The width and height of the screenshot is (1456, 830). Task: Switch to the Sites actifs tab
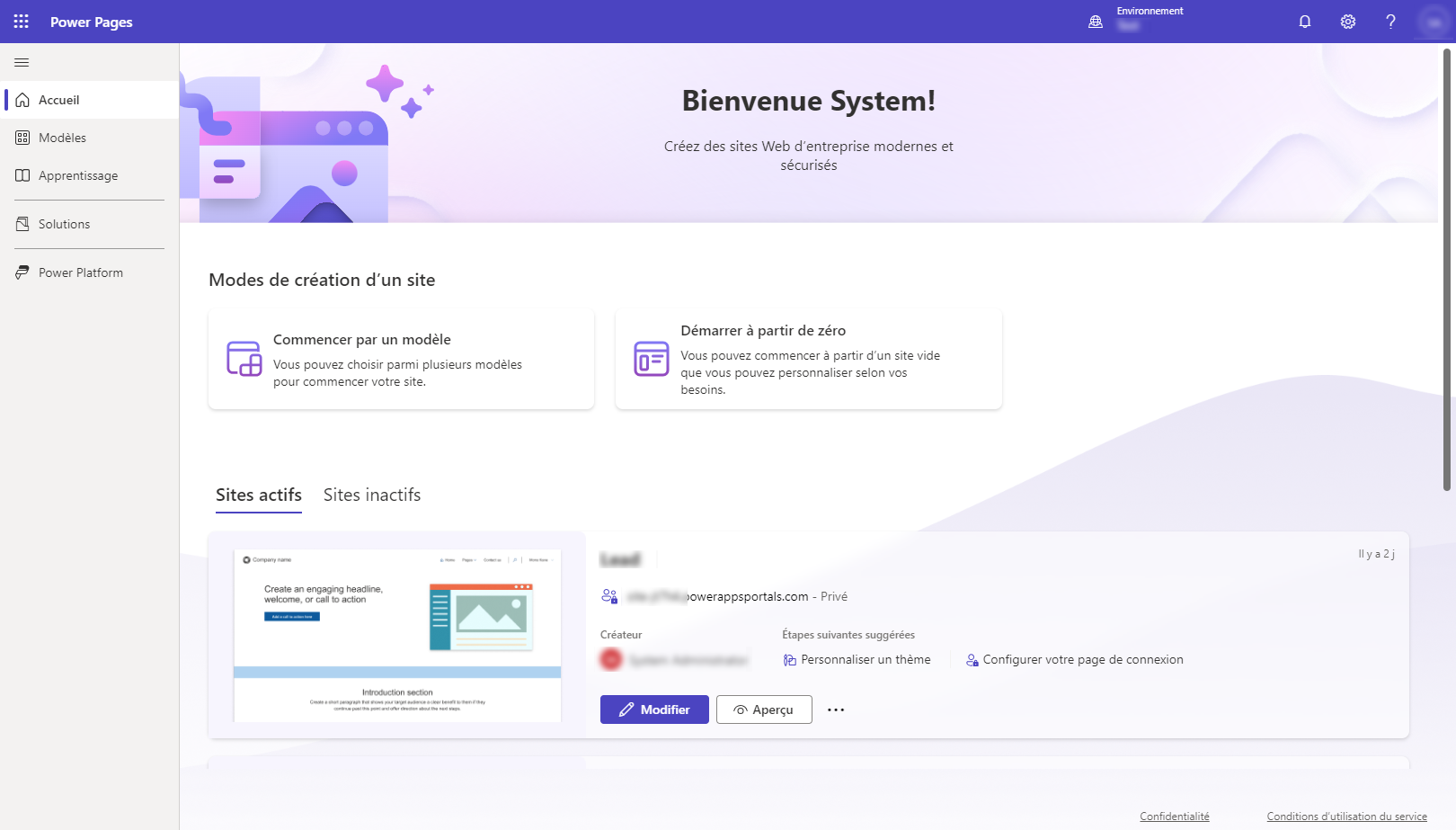pyautogui.click(x=259, y=495)
